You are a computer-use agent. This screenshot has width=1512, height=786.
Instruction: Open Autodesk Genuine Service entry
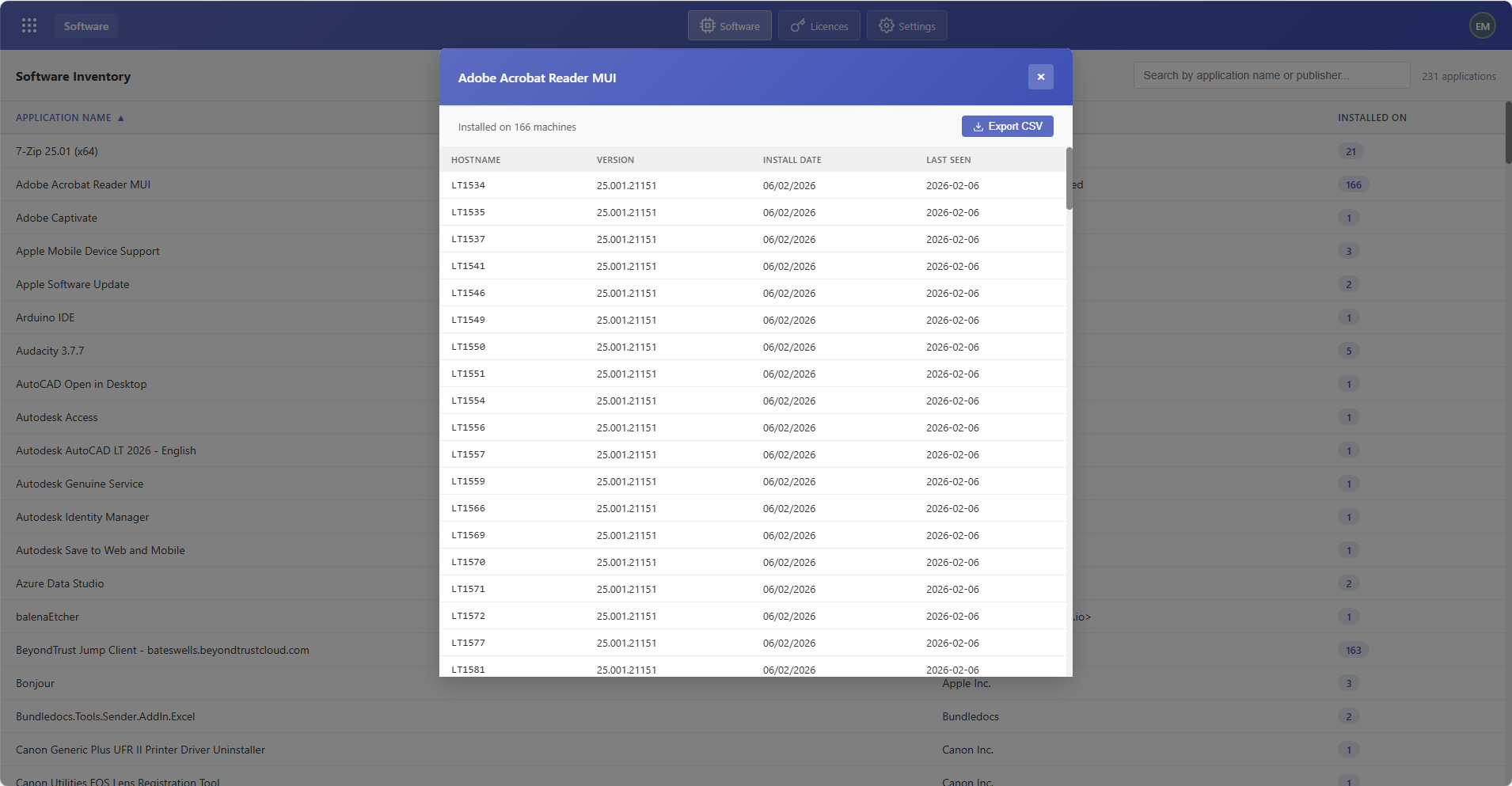[80, 484]
